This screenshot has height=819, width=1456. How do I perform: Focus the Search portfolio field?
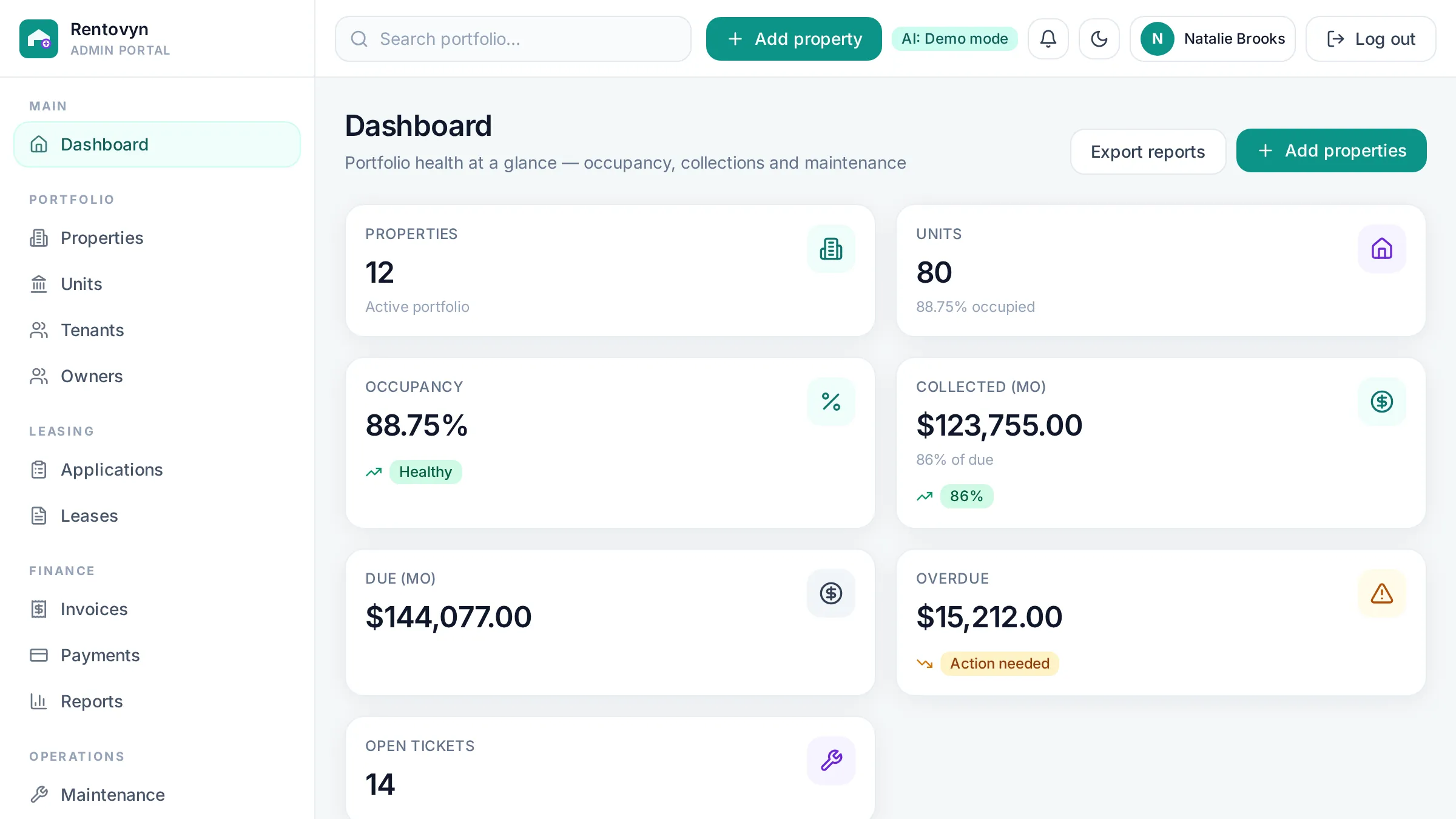pyautogui.click(x=513, y=39)
